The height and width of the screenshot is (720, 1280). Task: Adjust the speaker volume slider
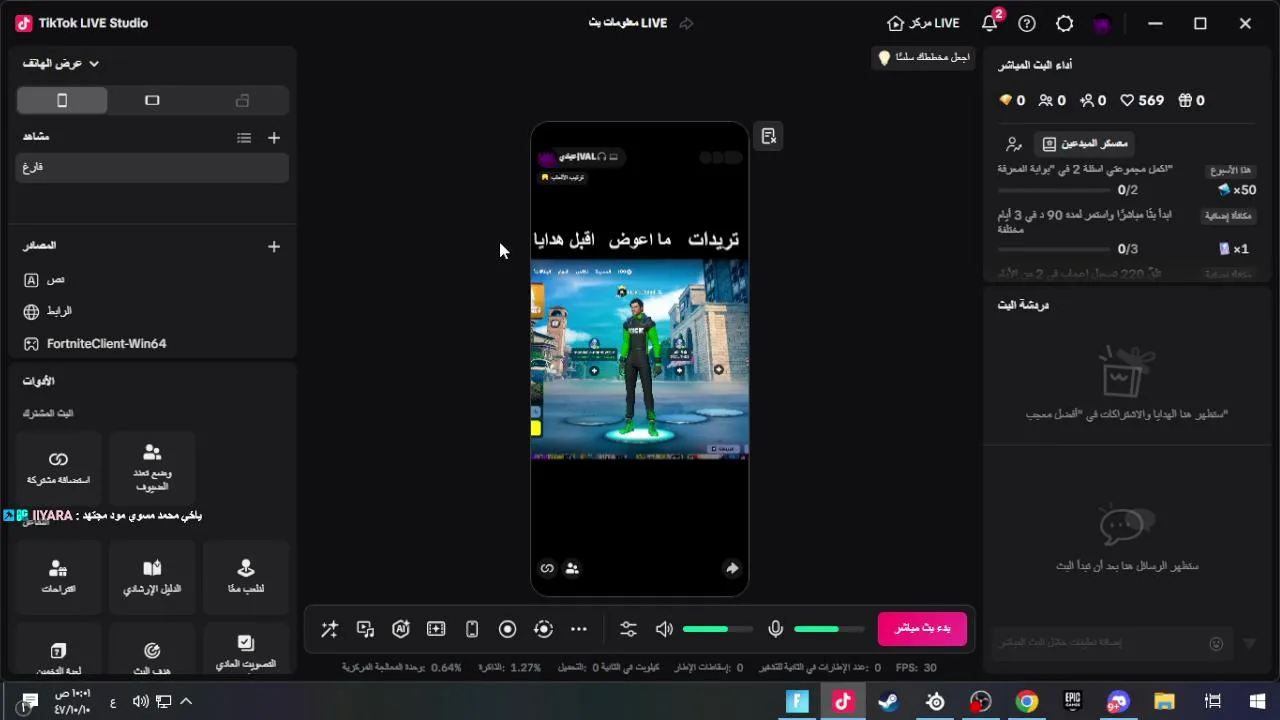point(718,629)
